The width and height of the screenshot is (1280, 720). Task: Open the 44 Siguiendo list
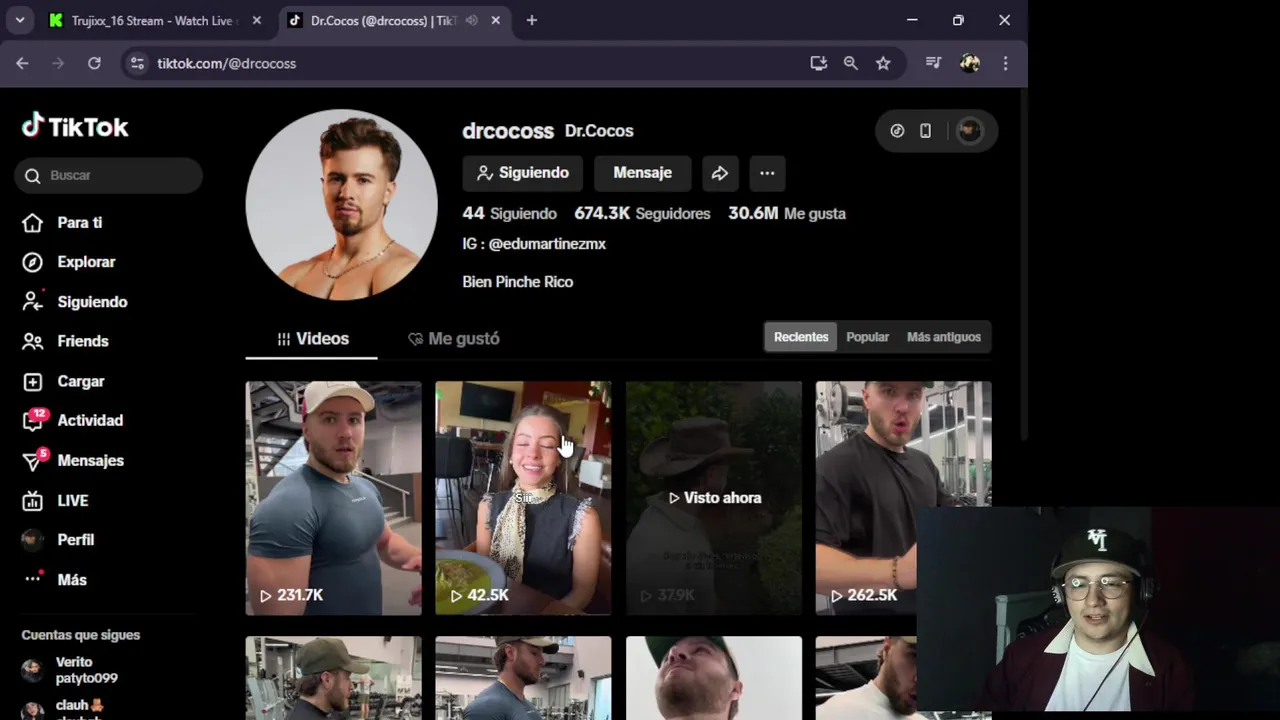(x=509, y=213)
